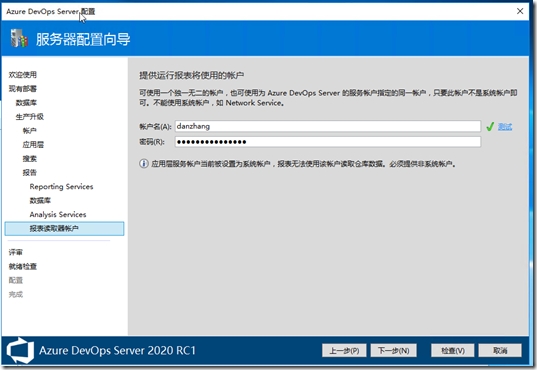Close the Azure DevOps Server configuration window
The width and height of the screenshot is (537, 370).
[x=520, y=11]
